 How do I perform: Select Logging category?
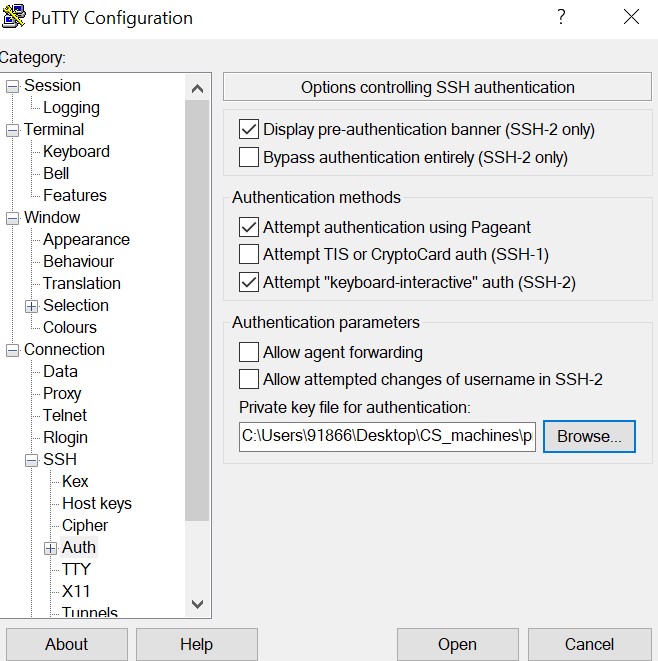click(71, 108)
